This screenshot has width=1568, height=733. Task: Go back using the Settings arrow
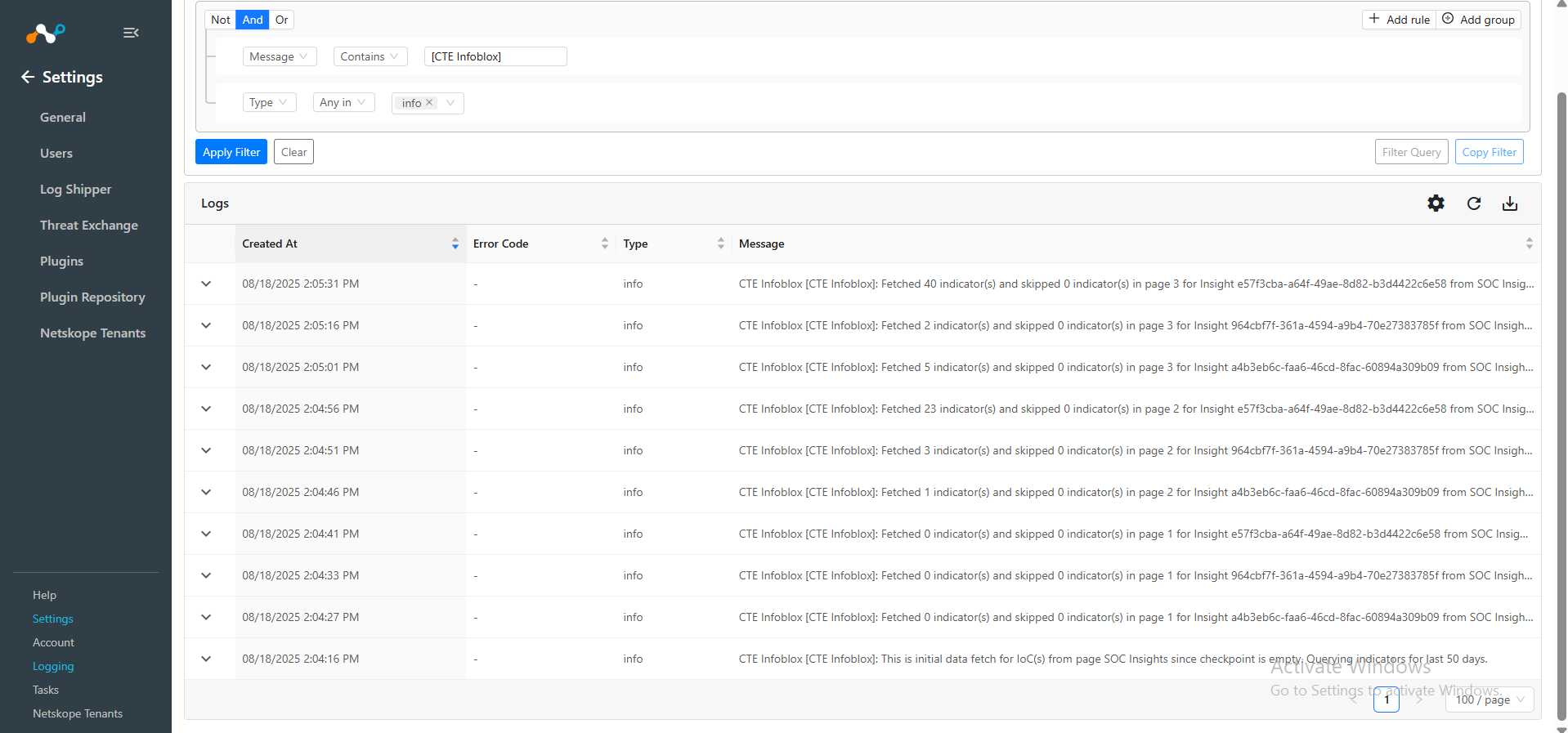tap(28, 77)
